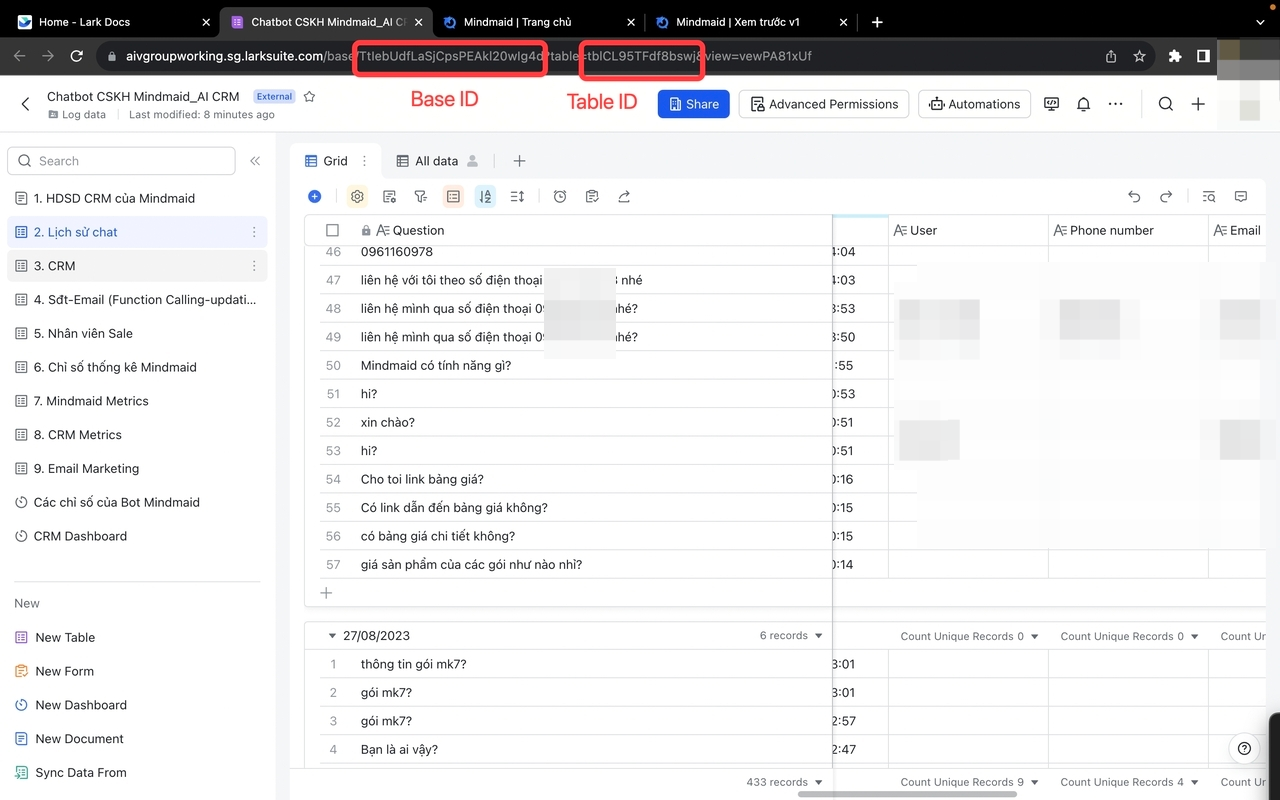
Task: Open table 7. Mindmaid Metrics
Action: 138,401
